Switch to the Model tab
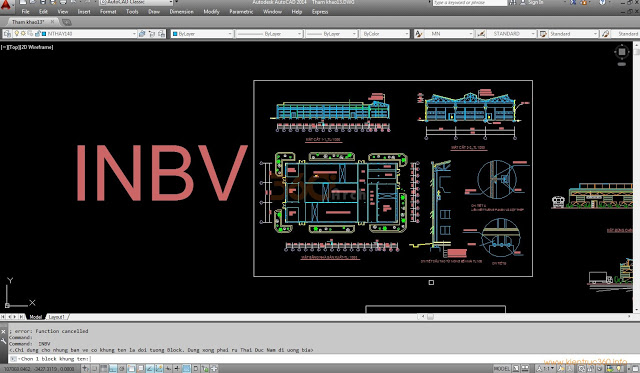The width and height of the screenshot is (640, 373). tap(36, 317)
